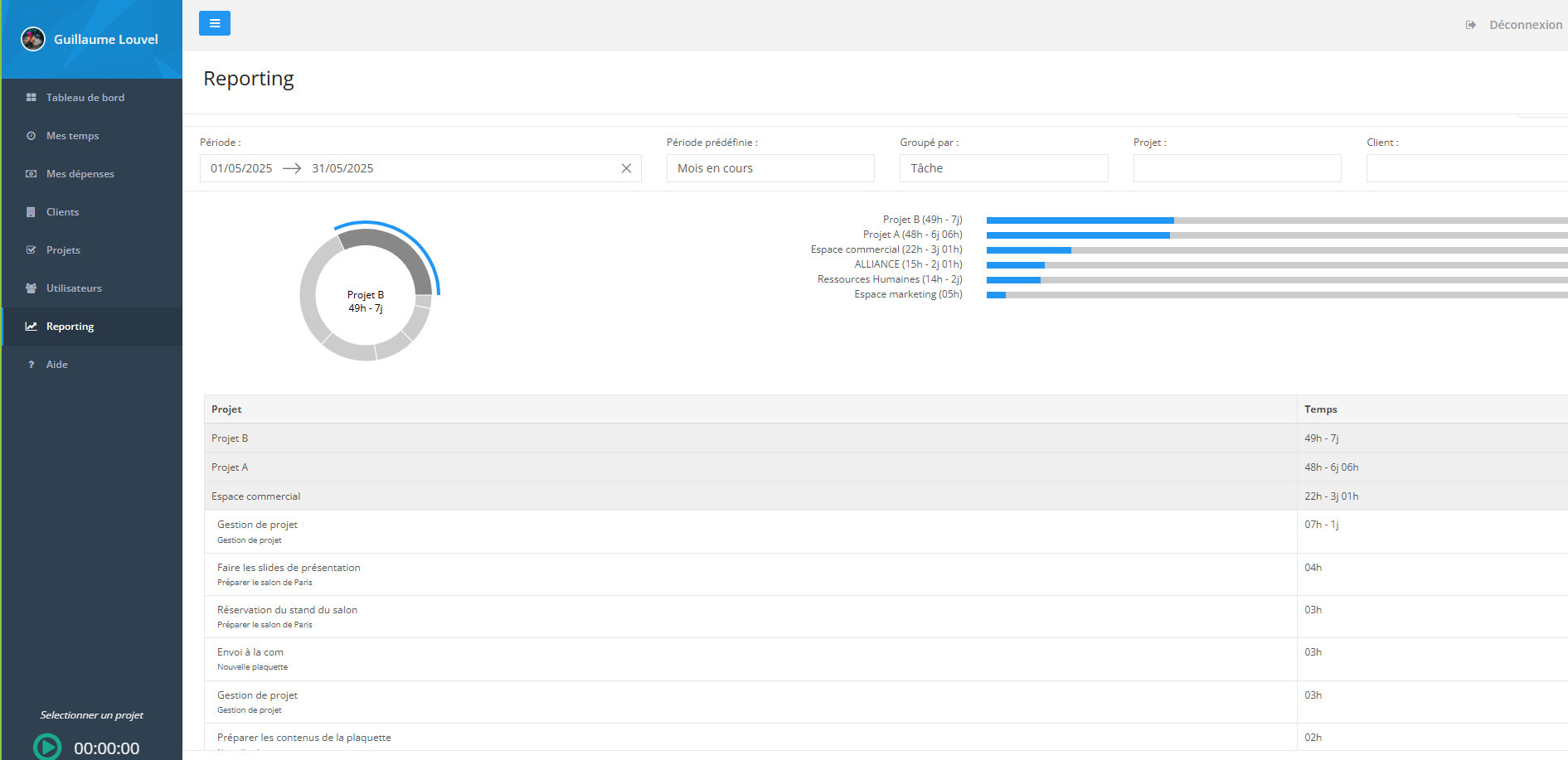Click Selectionner un projet link
The image size is (1568, 760).
click(91, 715)
